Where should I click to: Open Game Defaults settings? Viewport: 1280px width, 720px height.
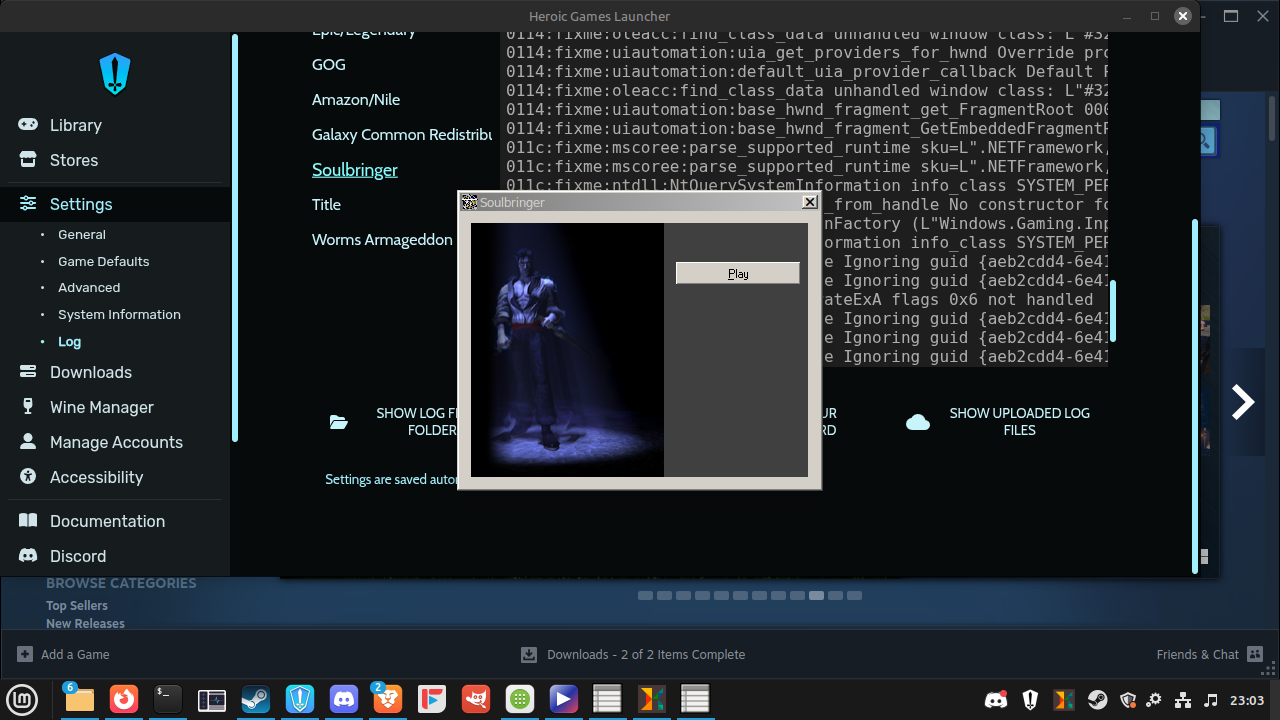(x=104, y=261)
